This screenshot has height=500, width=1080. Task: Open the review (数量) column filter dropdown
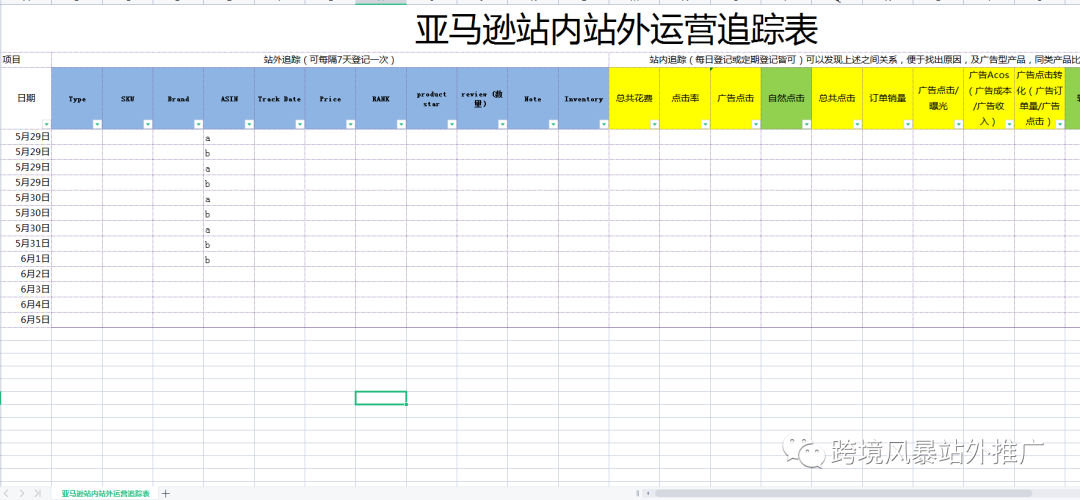click(502, 124)
